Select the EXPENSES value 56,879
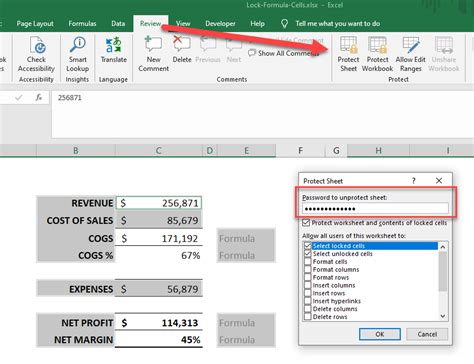Screen dimensions: 474x364 click(159, 289)
